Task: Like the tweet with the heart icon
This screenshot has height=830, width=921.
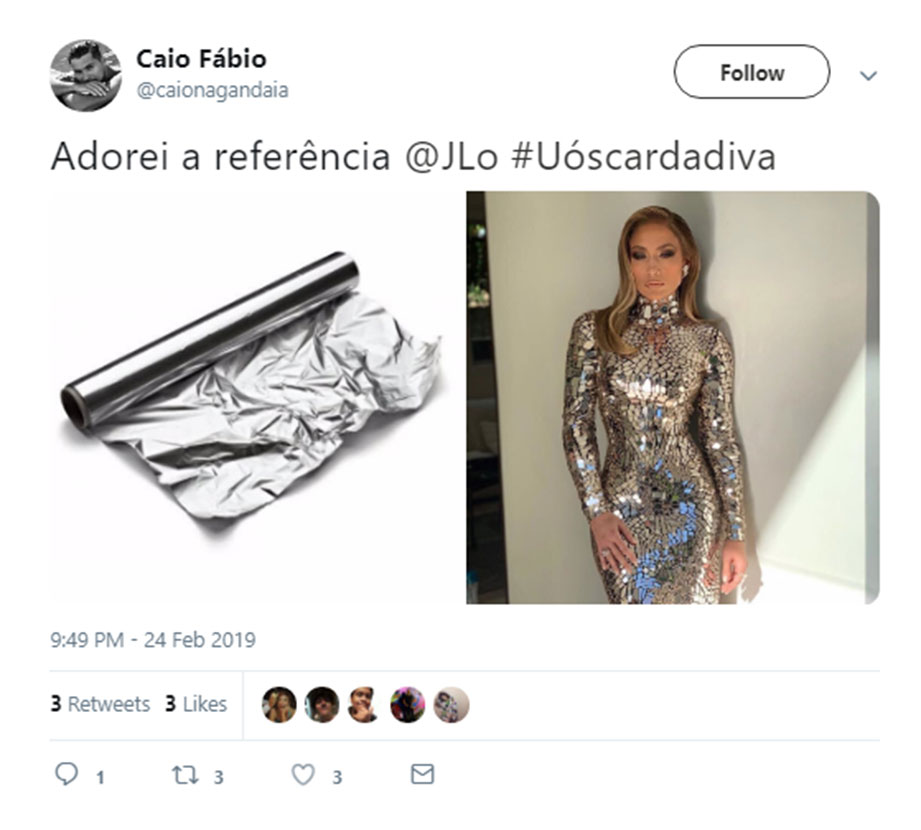Action: click(x=303, y=775)
